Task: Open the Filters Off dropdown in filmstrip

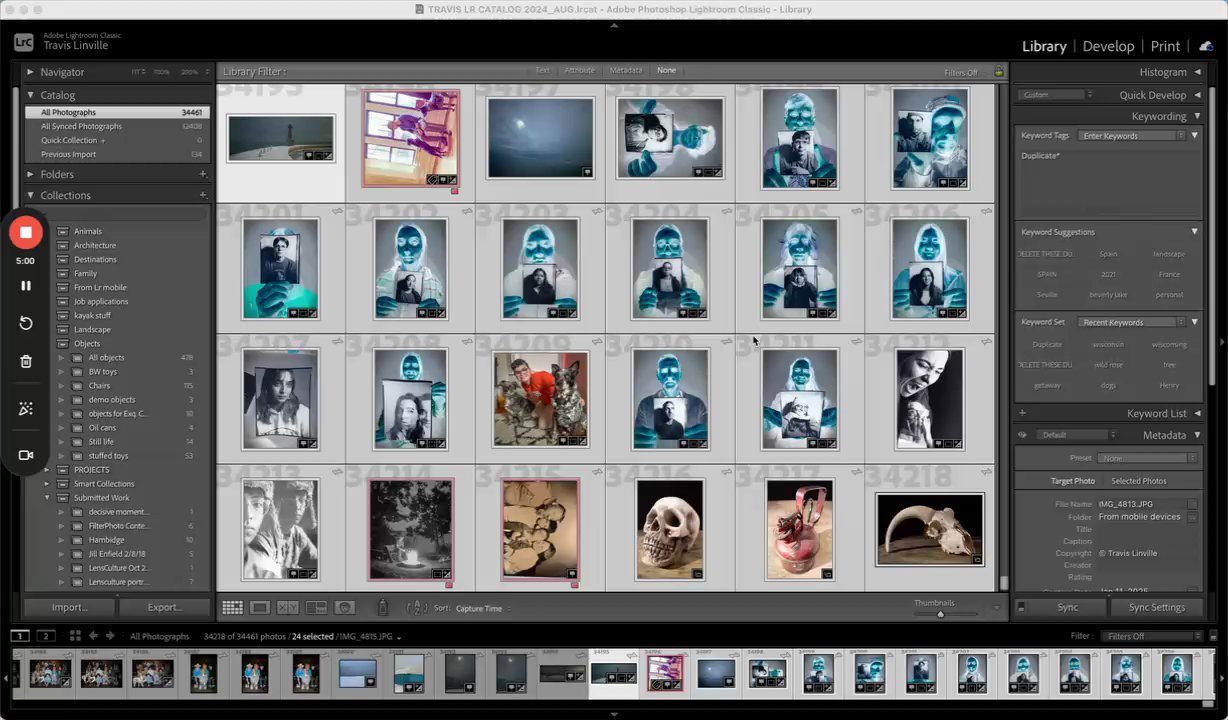Action: pos(1151,636)
